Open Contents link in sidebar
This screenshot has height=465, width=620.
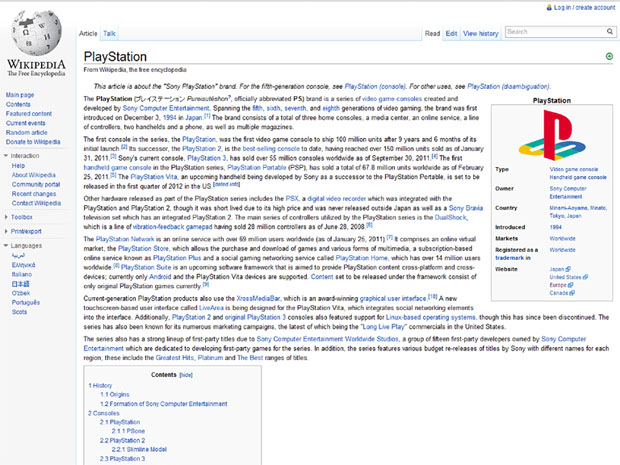click(x=18, y=104)
